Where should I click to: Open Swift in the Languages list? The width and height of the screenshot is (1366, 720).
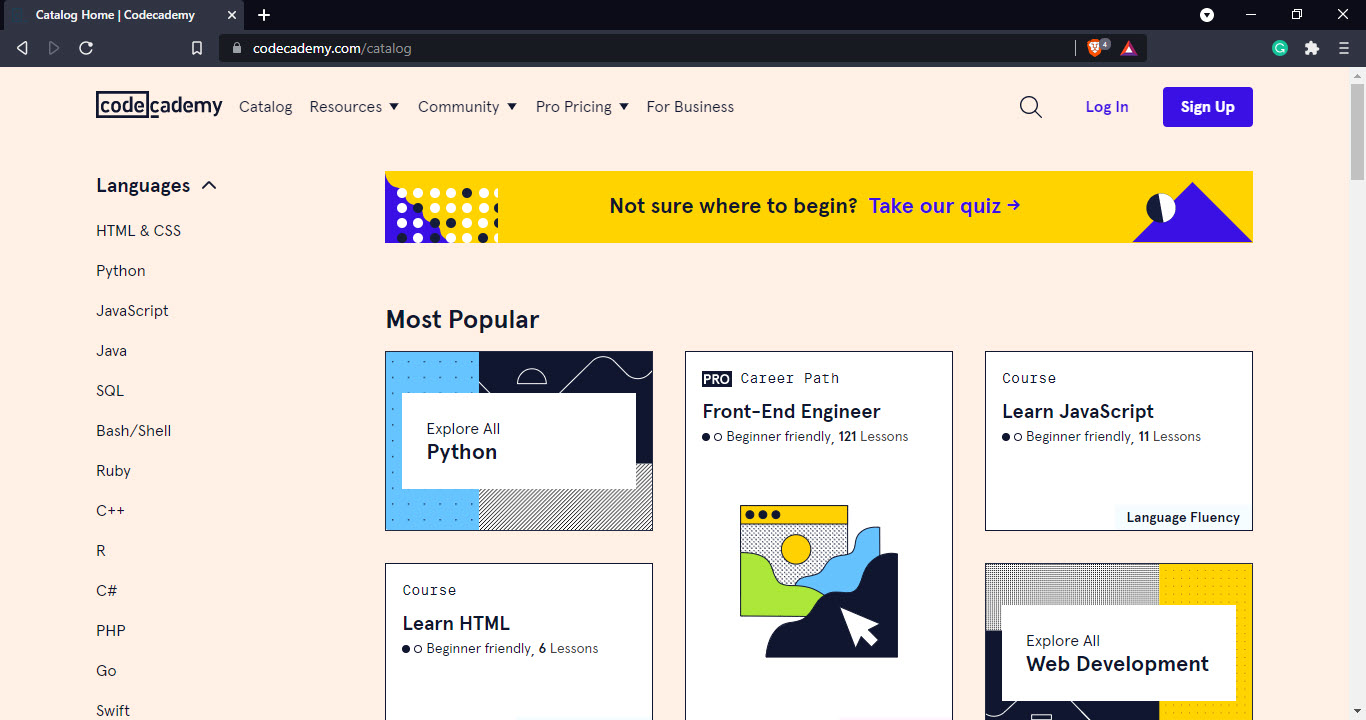(x=113, y=711)
